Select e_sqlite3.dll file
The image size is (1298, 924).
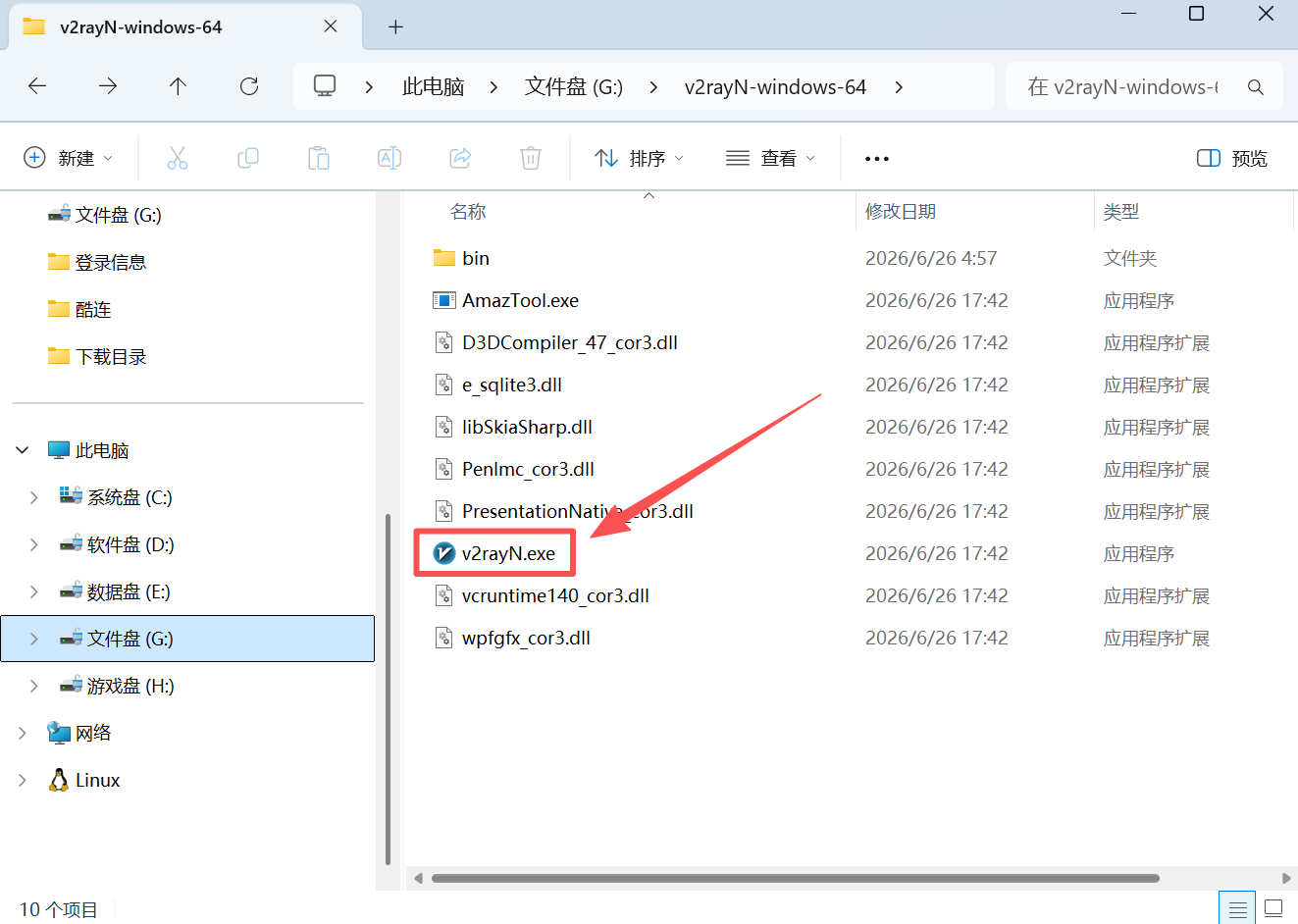[x=512, y=385]
